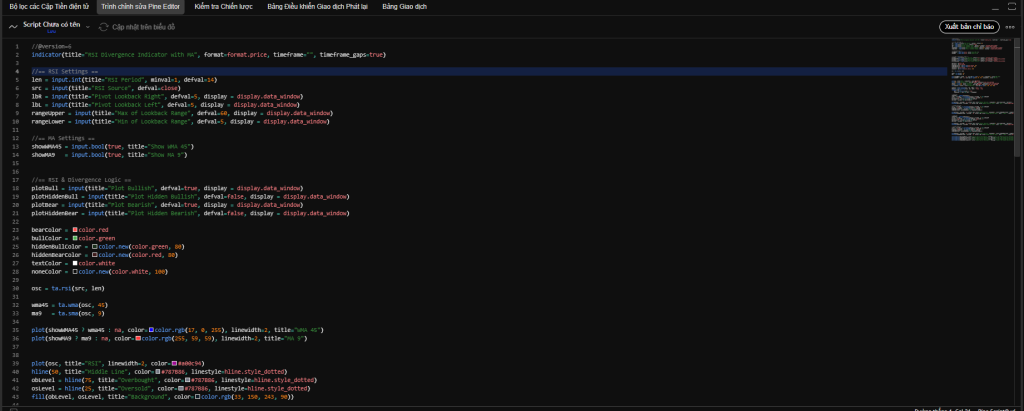
Task: Click the red swatch next to bearColor
Action: (x=75, y=230)
